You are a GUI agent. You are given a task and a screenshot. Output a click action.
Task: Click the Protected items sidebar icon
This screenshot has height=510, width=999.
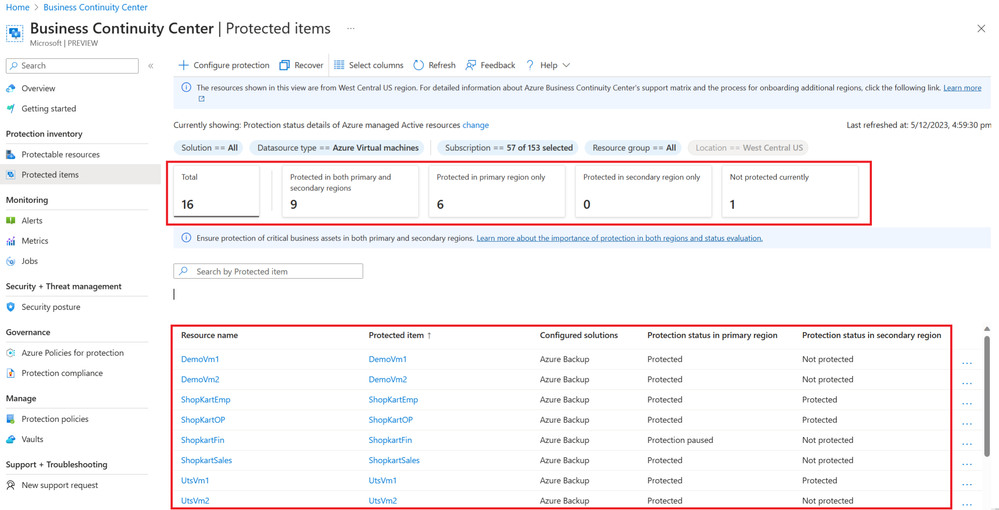coord(10,175)
